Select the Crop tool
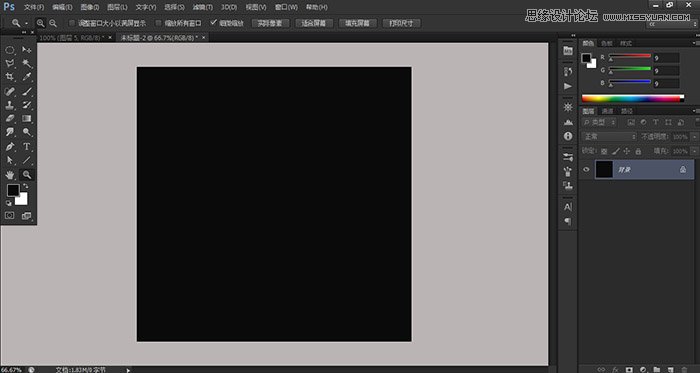This screenshot has width=700, height=373. (x=10, y=77)
